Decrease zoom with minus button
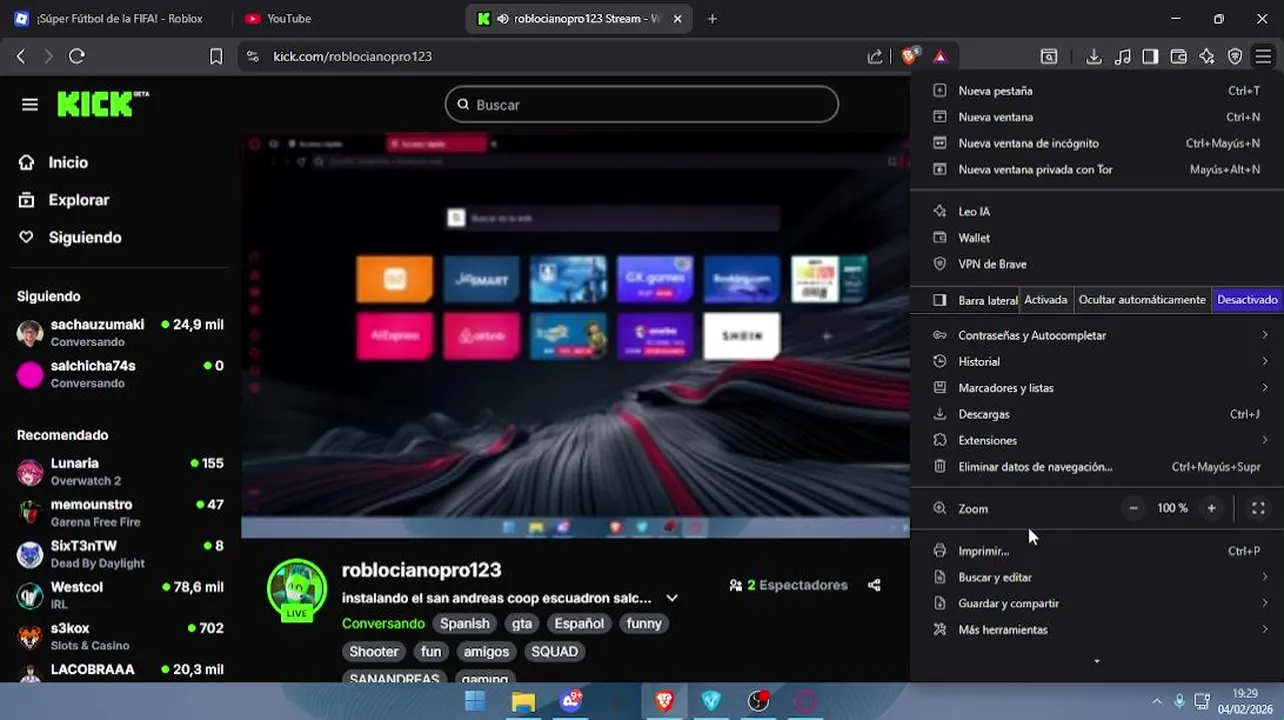The width and height of the screenshot is (1284, 720). 1133,508
